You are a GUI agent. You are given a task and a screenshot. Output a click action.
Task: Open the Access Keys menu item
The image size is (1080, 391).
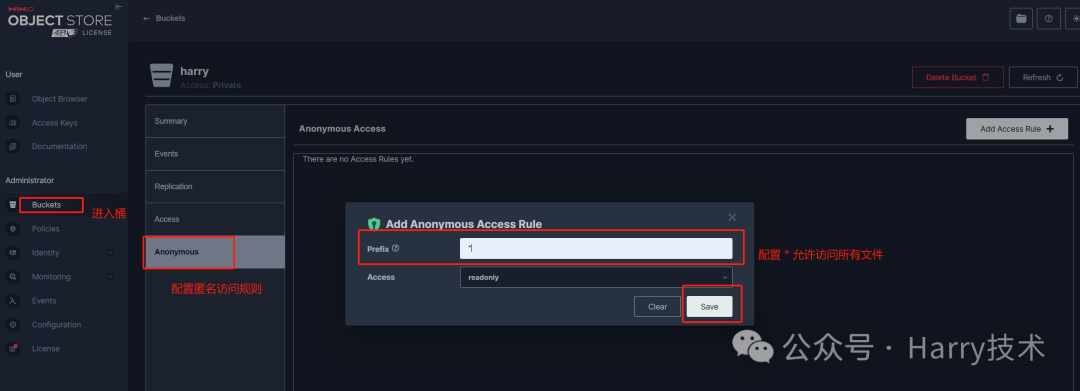[54, 123]
